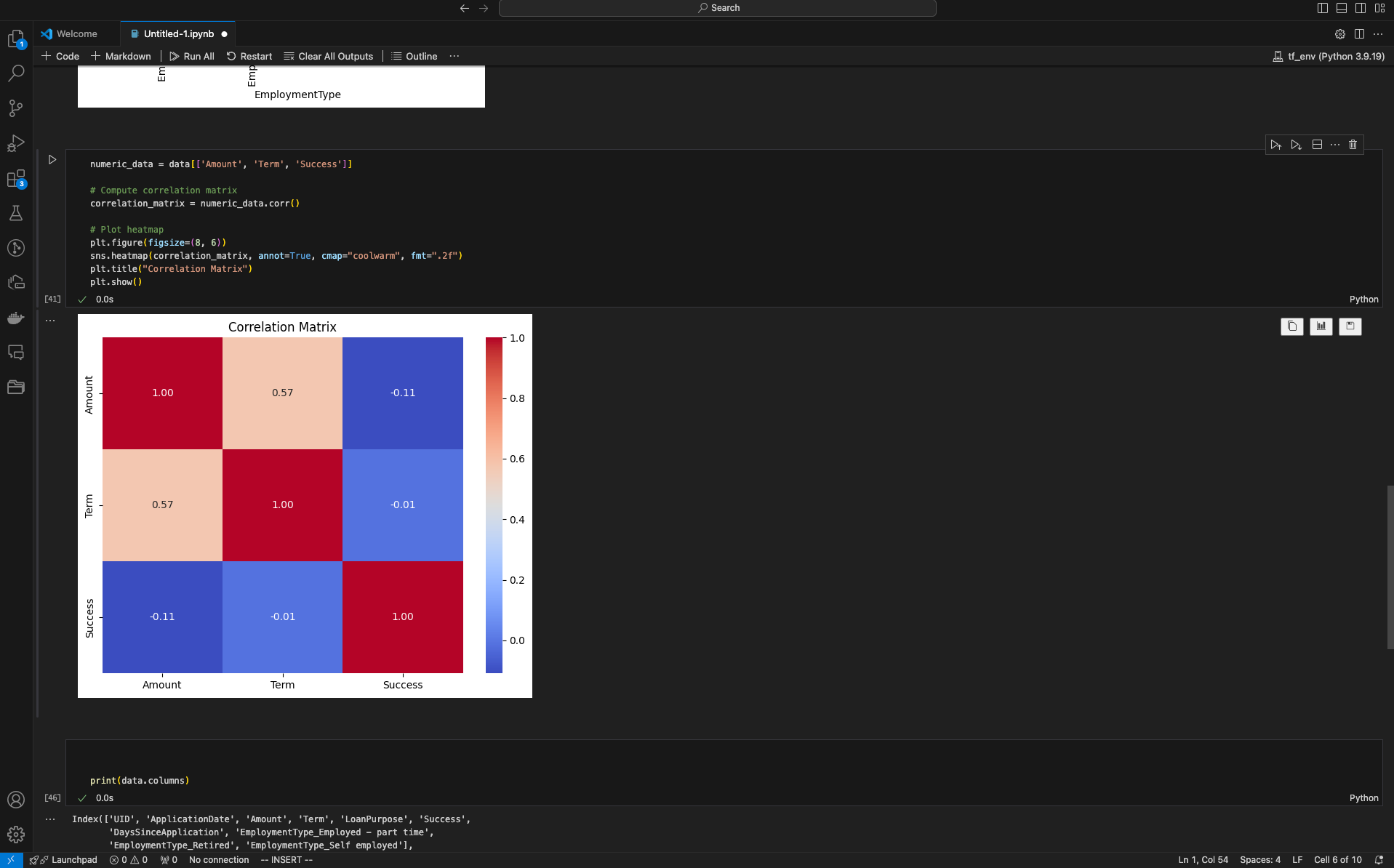Open notebook settings gear in editor title
1394x868 pixels.
coord(1340,34)
